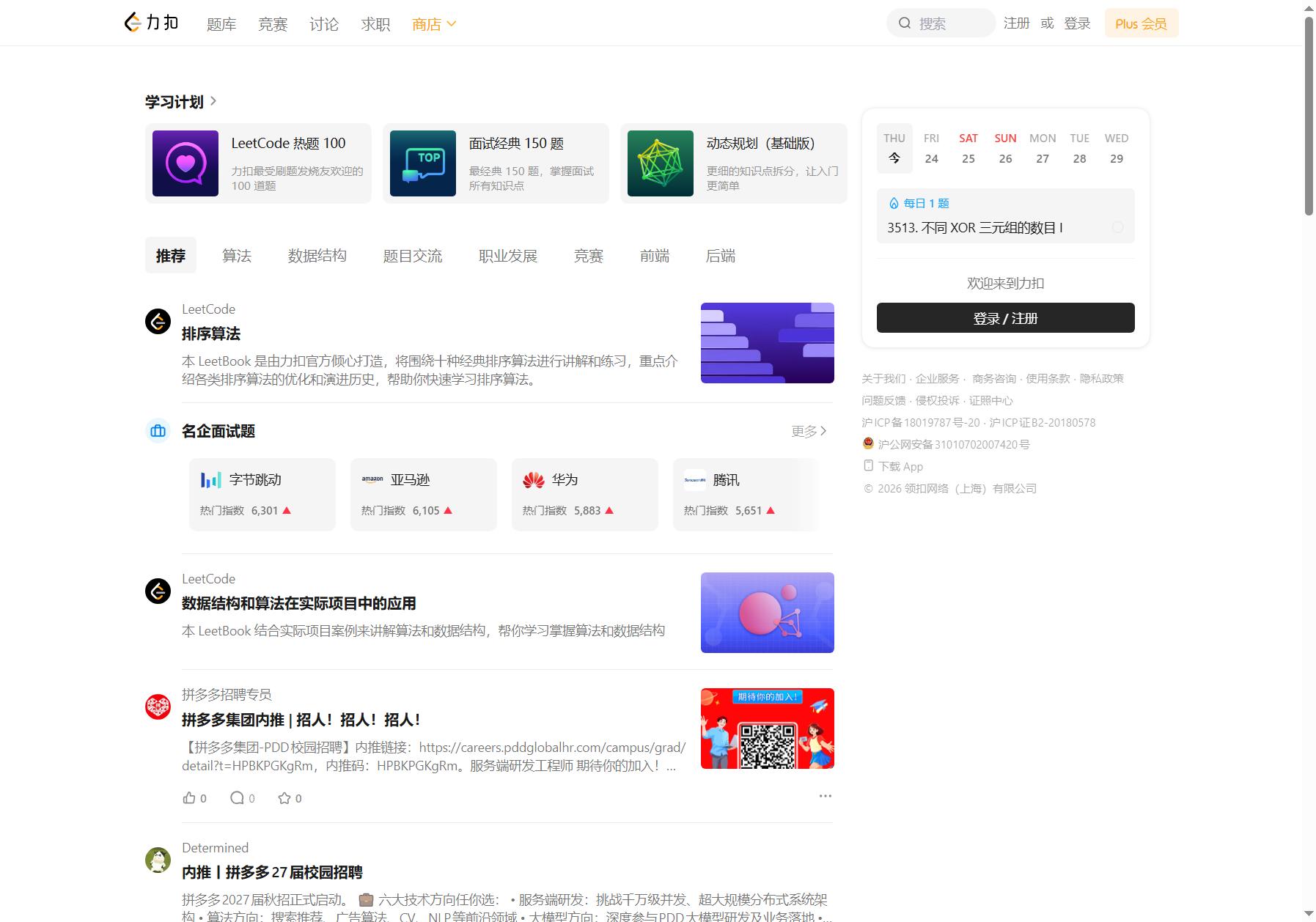
Task: Toggle daily problem 3513 completion circle
Action: pos(1117,227)
